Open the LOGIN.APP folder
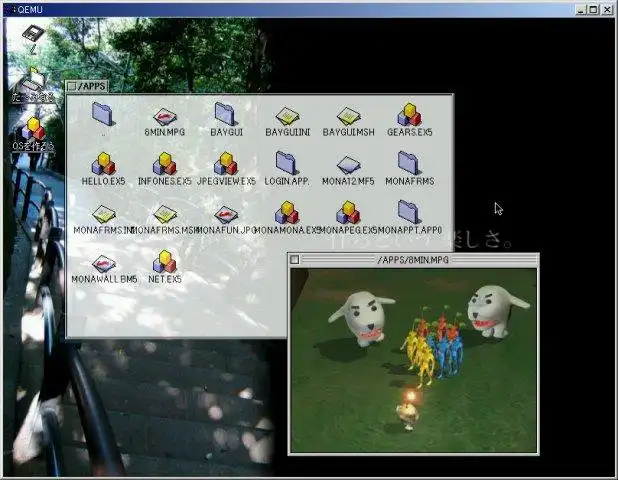 [x=287, y=162]
